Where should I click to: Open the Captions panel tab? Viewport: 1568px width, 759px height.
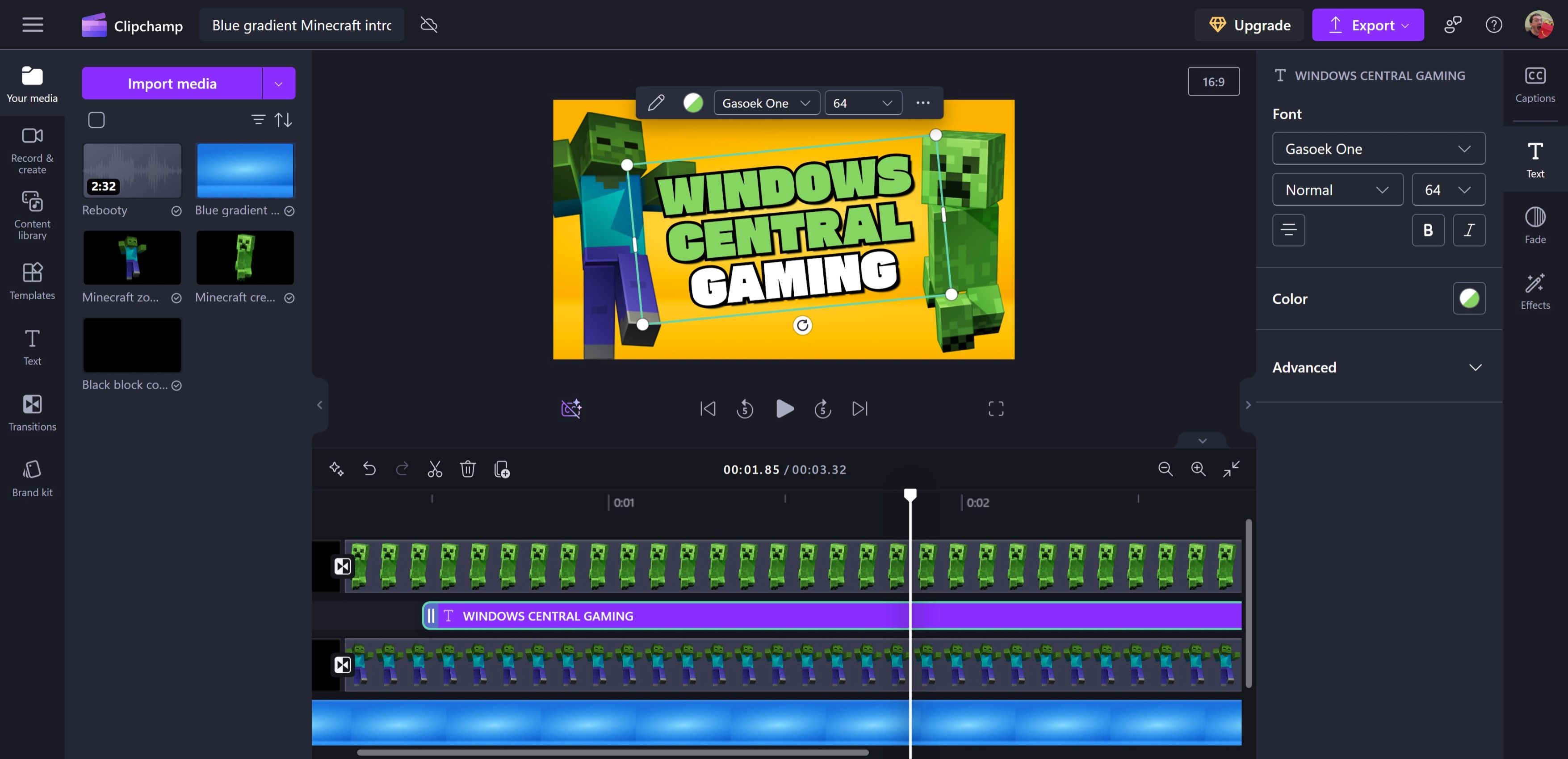tap(1535, 84)
